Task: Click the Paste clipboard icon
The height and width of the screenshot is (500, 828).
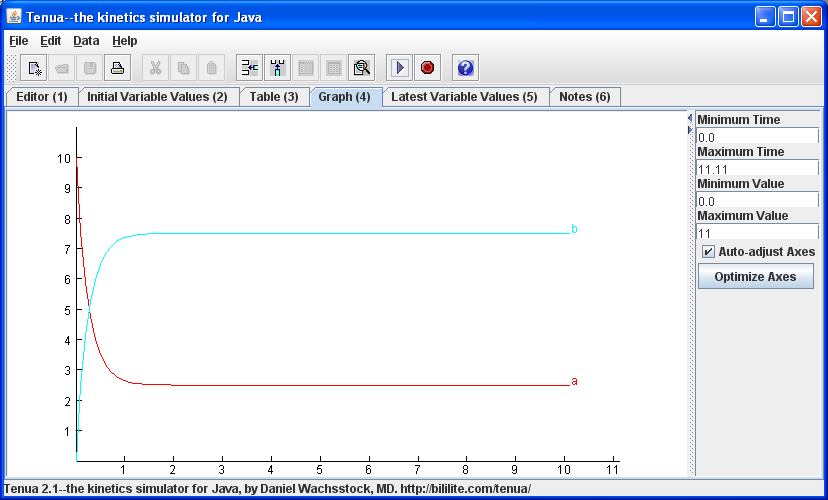Action: click(211, 68)
